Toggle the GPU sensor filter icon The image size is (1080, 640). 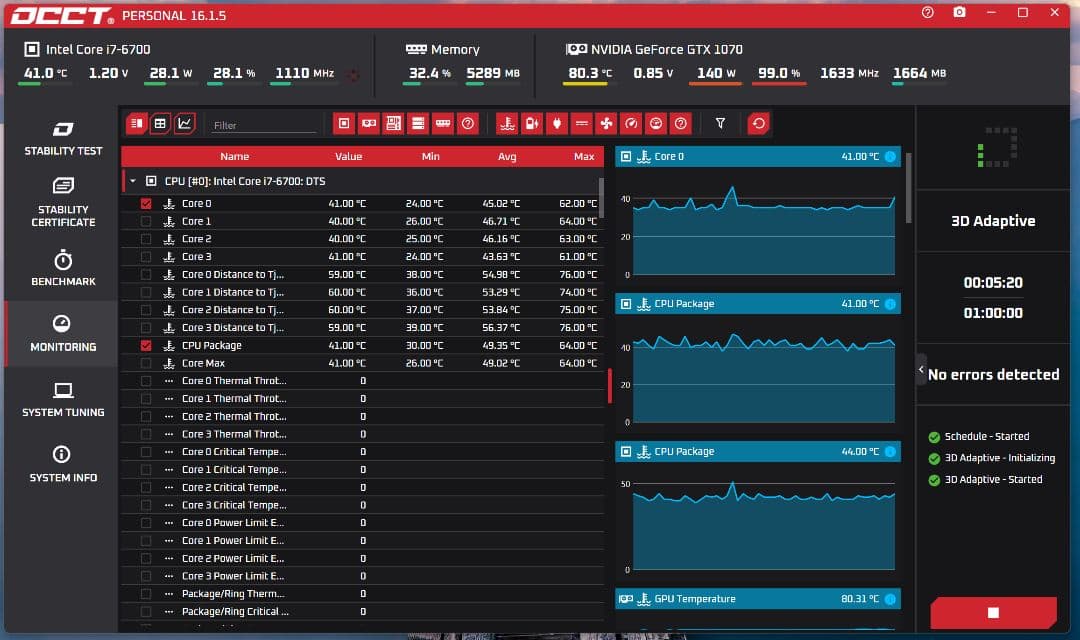pyautogui.click(x=368, y=123)
